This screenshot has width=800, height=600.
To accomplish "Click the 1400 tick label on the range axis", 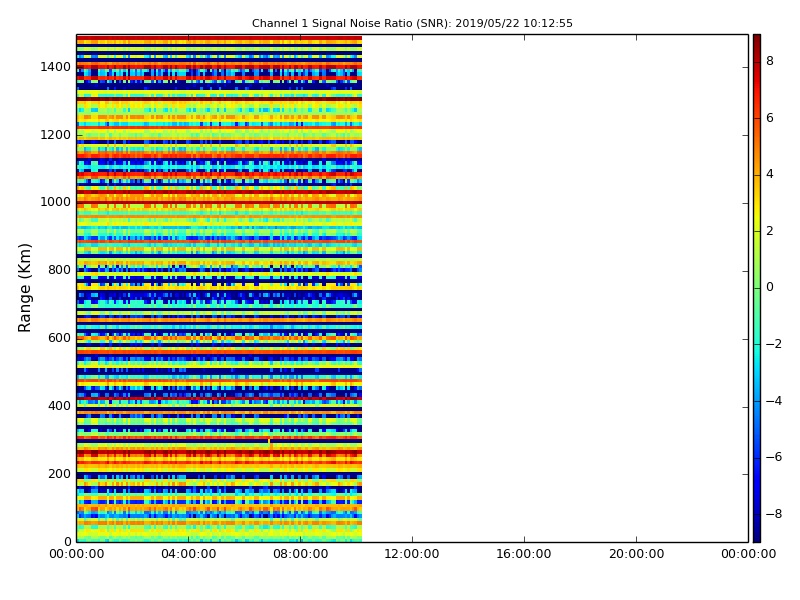I will pos(56,67).
